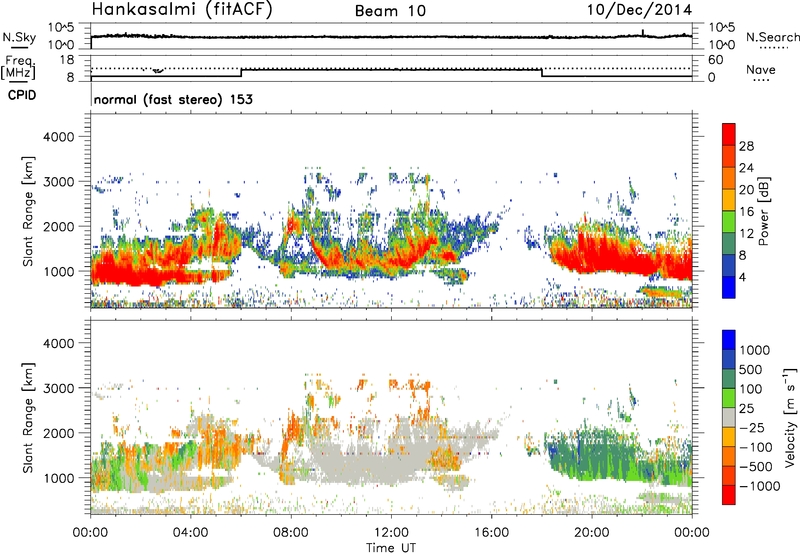Screen dimensions: 800x554
Task: Click the 1000 tick on the Velocity colorbar
Action: [x=755, y=350]
